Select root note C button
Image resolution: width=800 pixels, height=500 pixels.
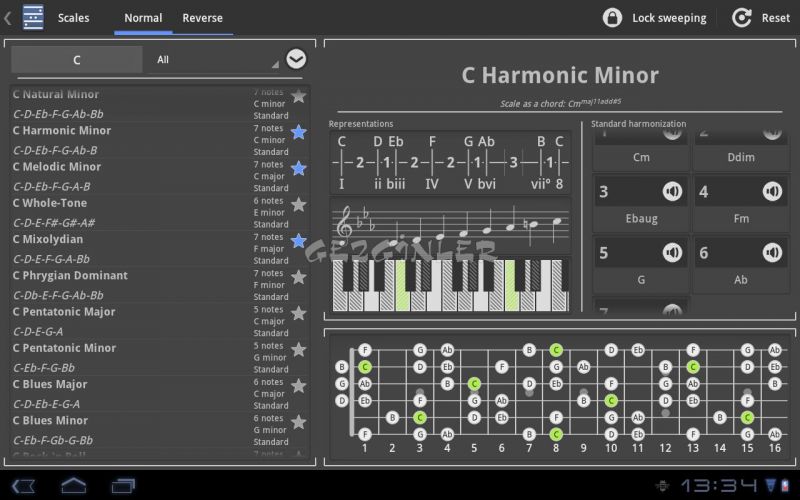(77, 60)
